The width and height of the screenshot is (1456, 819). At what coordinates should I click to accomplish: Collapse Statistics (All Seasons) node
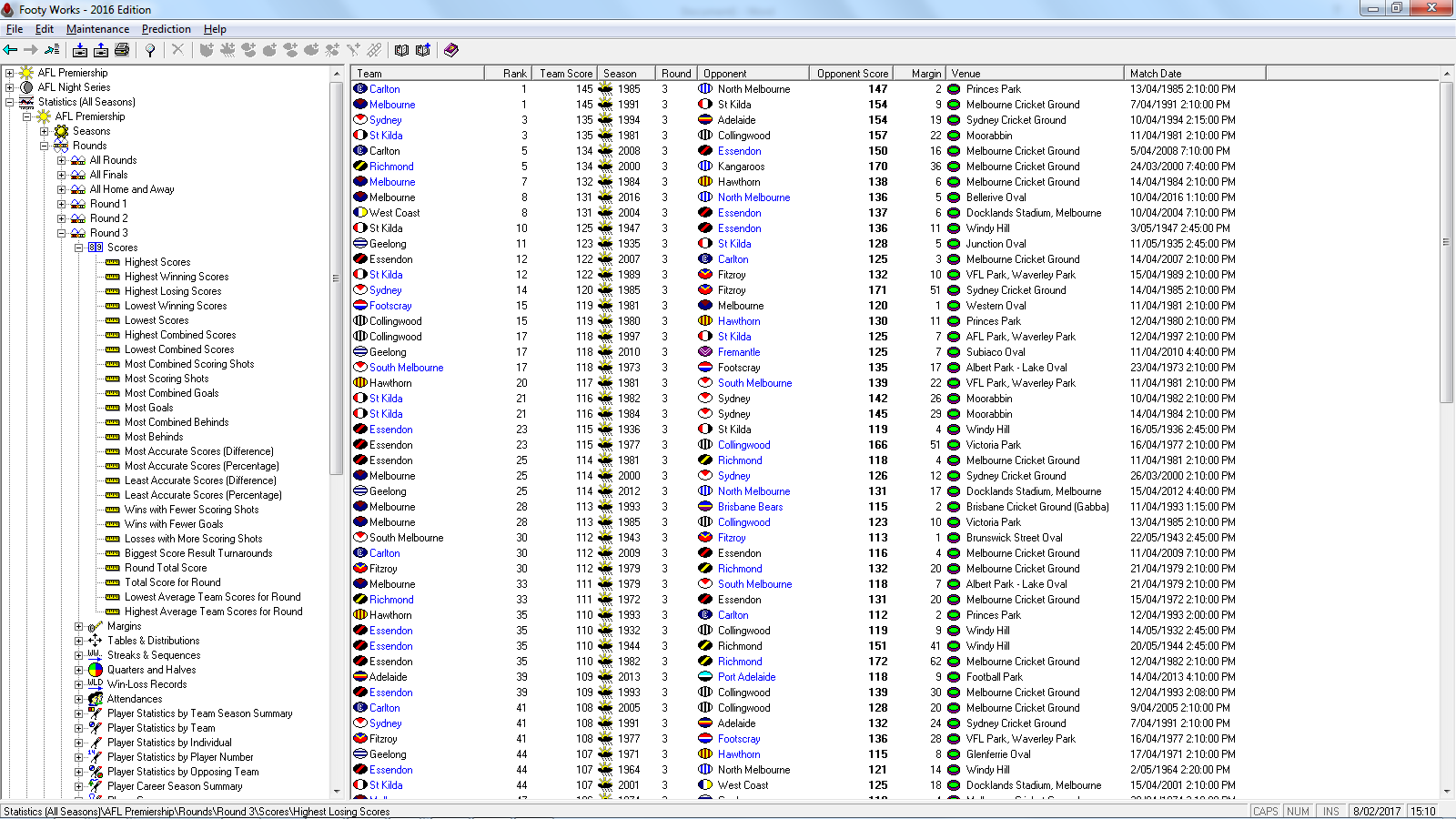tap(9, 102)
